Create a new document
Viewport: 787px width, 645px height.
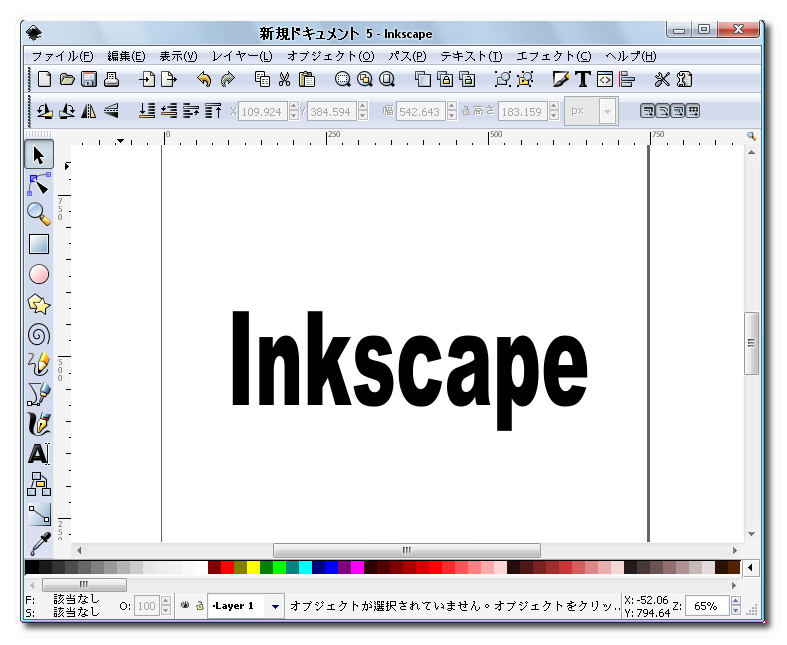pos(44,79)
